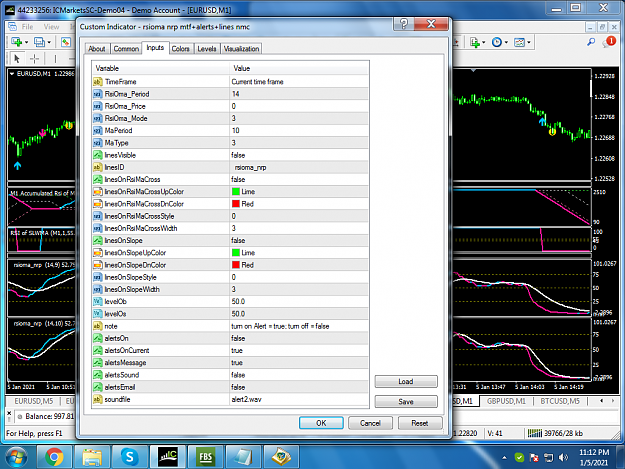Click the search magnifier icon

592,42
